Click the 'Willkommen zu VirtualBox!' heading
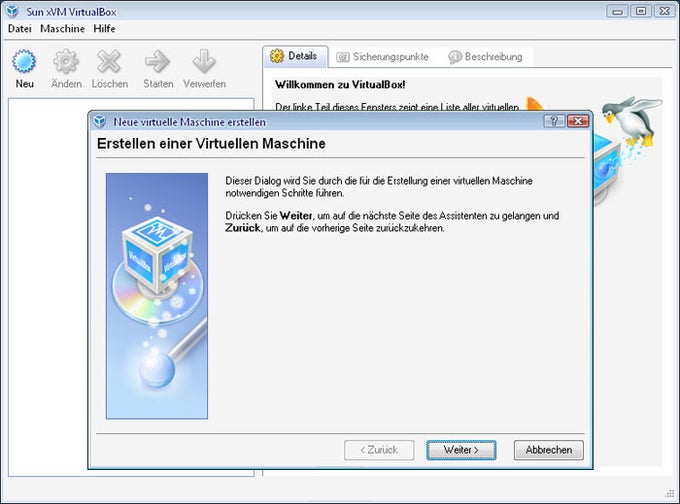 [340, 85]
